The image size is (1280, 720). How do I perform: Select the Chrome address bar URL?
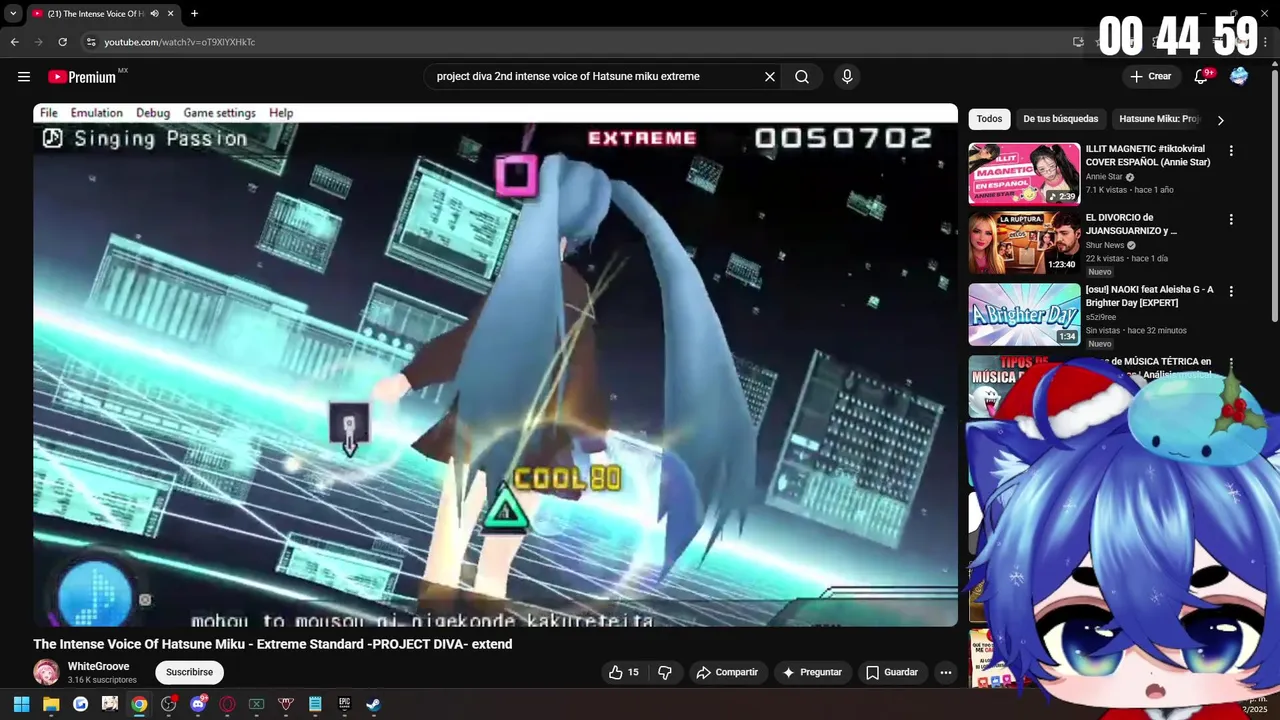[x=180, y=42]
